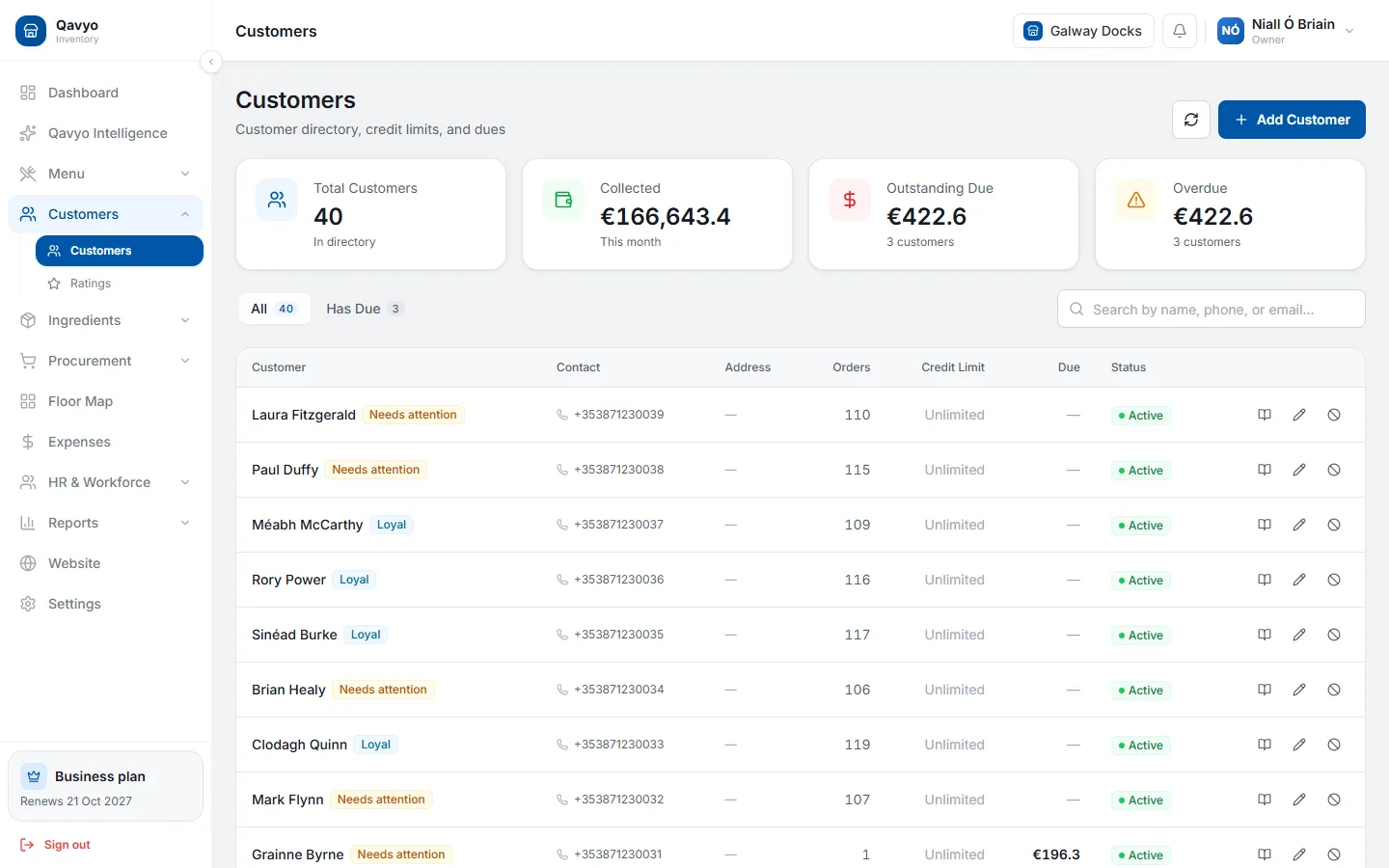This screenshot has width=1389, height=868.
Task: Block Clodagh Quinn using ban icon
Action: tap(1334, 745)
